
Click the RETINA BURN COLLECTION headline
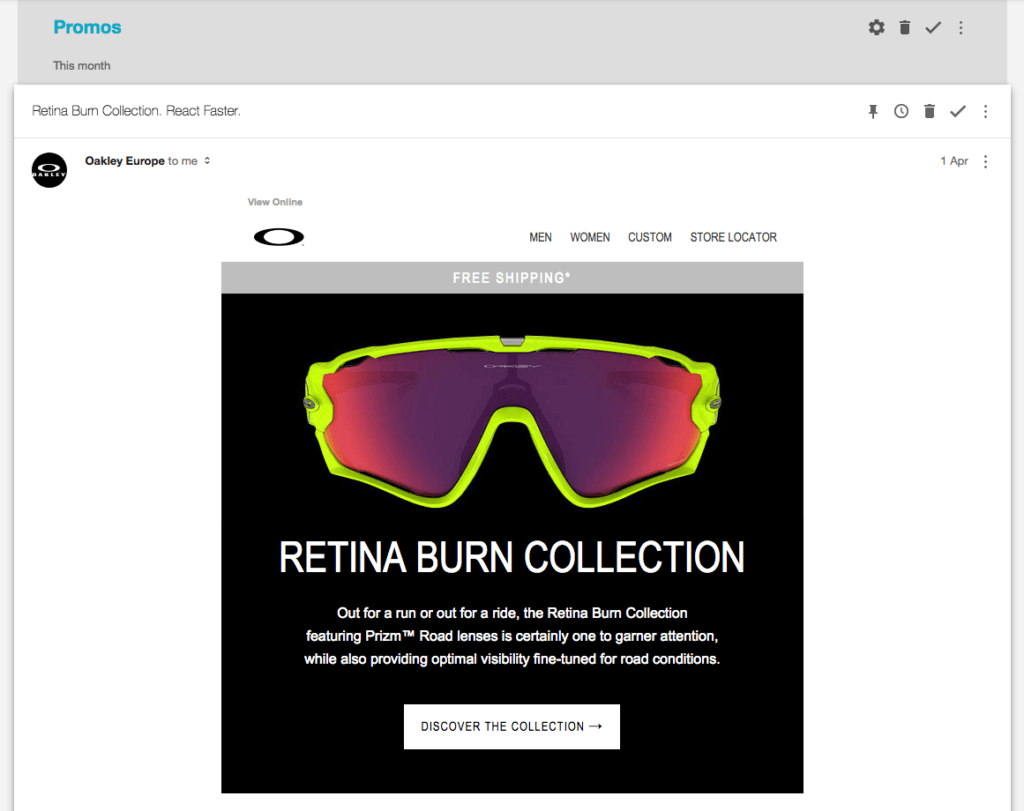(512, 557)
